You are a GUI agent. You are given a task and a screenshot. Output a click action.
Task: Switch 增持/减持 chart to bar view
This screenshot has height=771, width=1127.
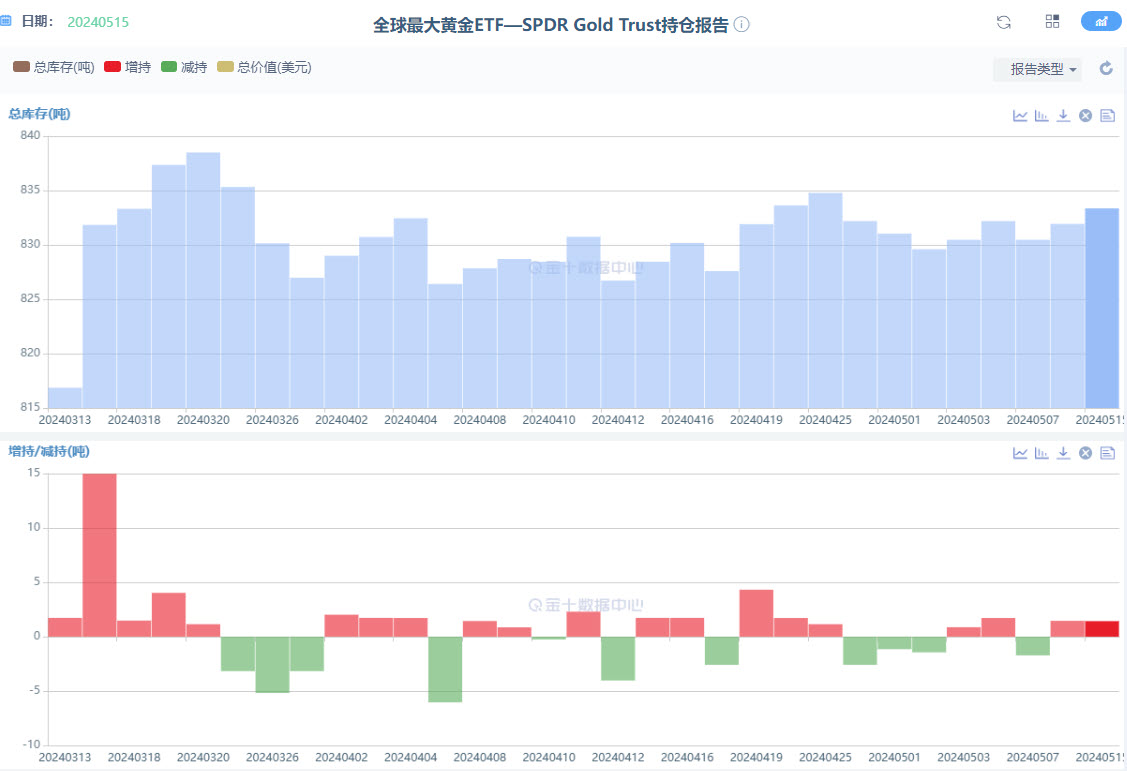pos(1041,453)
